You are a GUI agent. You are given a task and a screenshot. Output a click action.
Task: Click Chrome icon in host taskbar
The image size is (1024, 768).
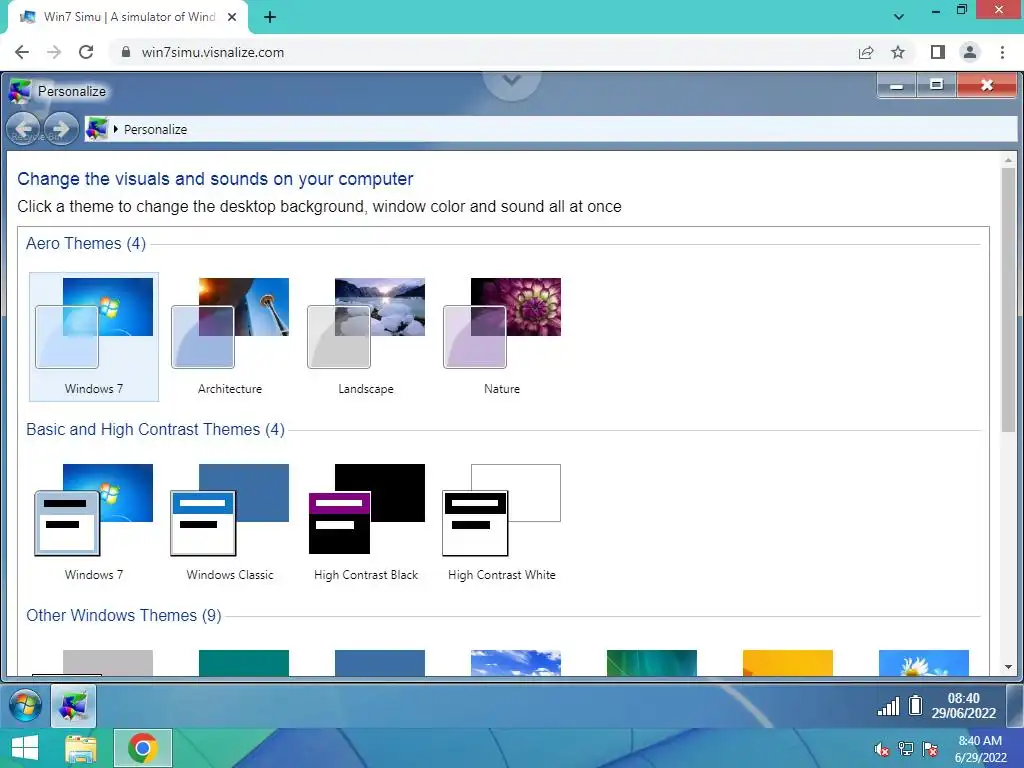[x=143, y=748]
